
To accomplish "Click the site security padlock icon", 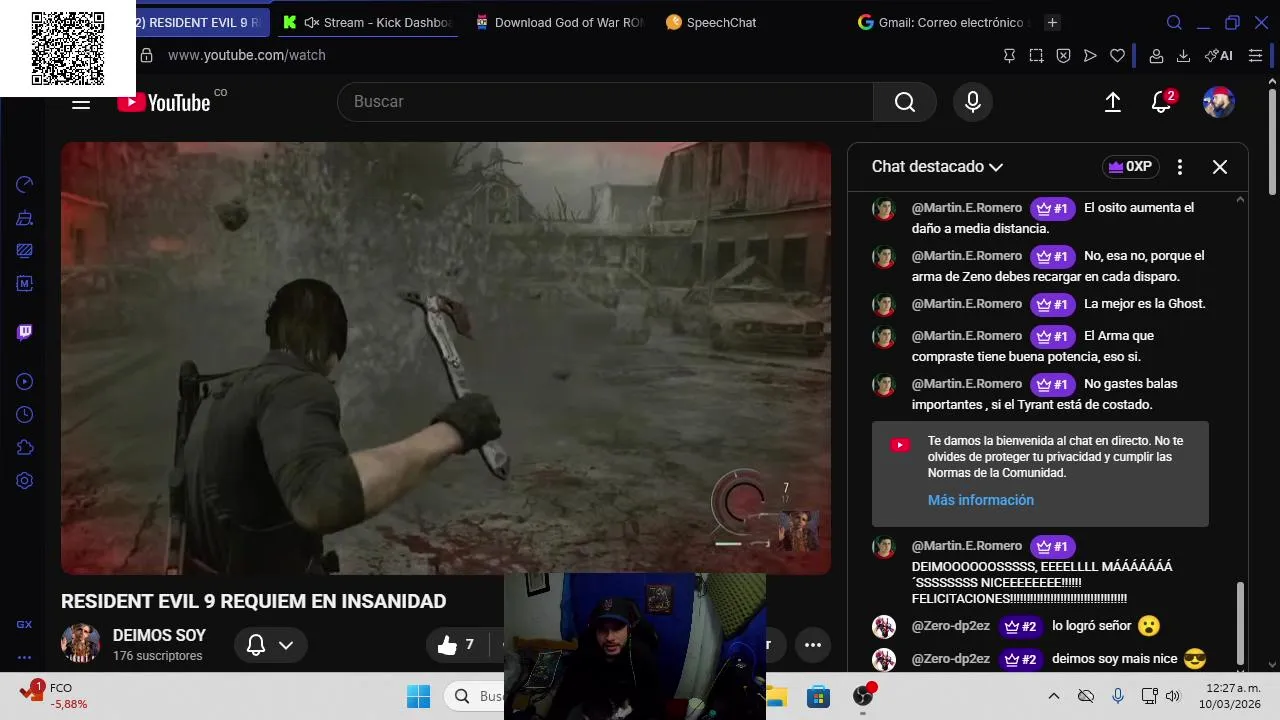I will (146, 55).
